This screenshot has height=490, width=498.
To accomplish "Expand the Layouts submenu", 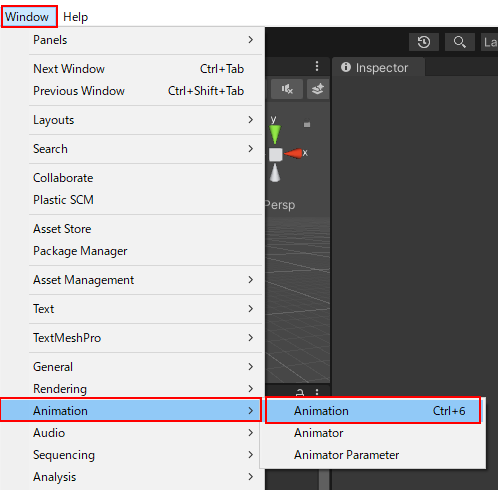I will [x=132, y=120].
